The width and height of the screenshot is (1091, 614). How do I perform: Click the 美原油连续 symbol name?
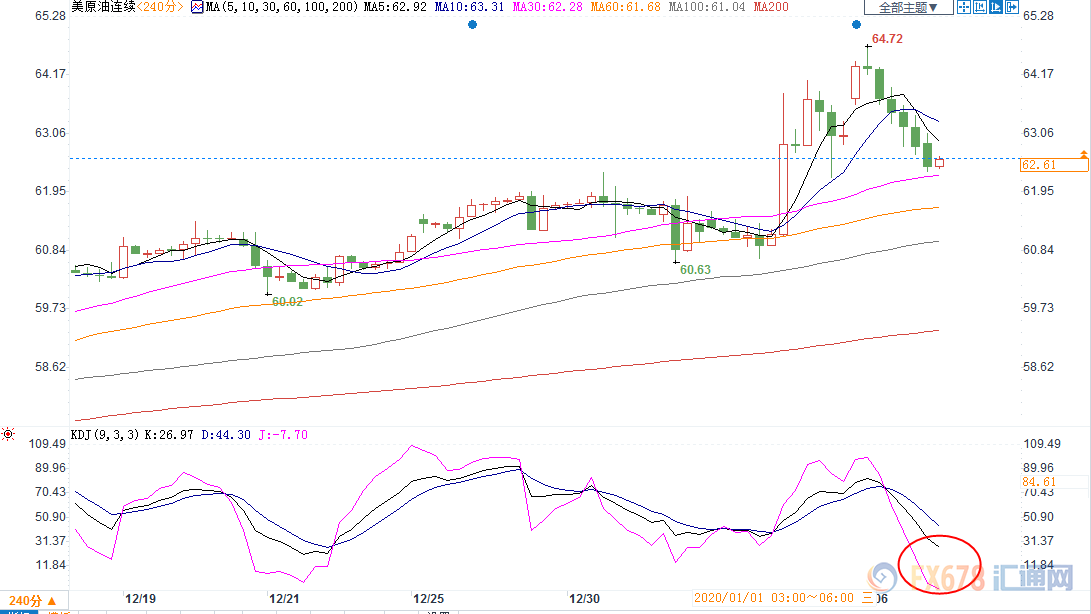[x=103, y=8]
